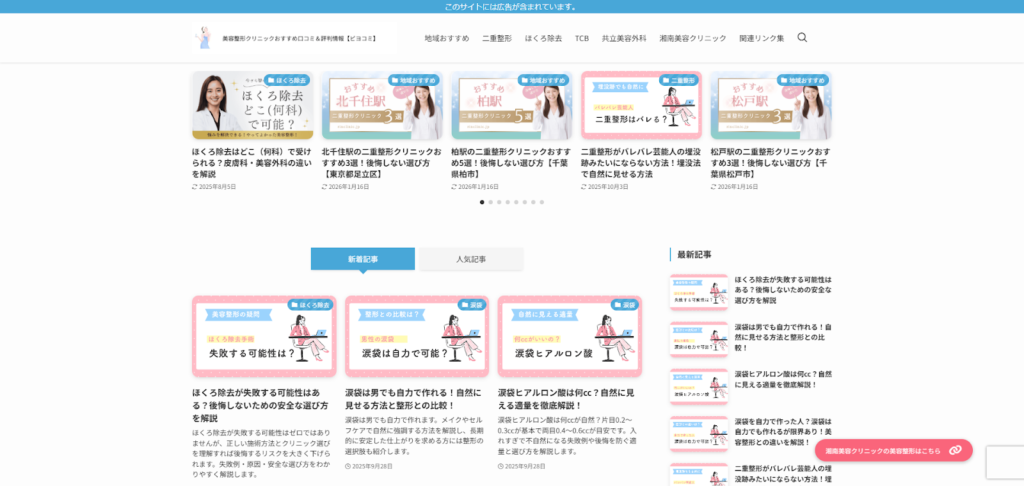Click 地域おすすめ tag on 柏駅 card
This screenshot has height=486, width=1024.
(543, 80)
